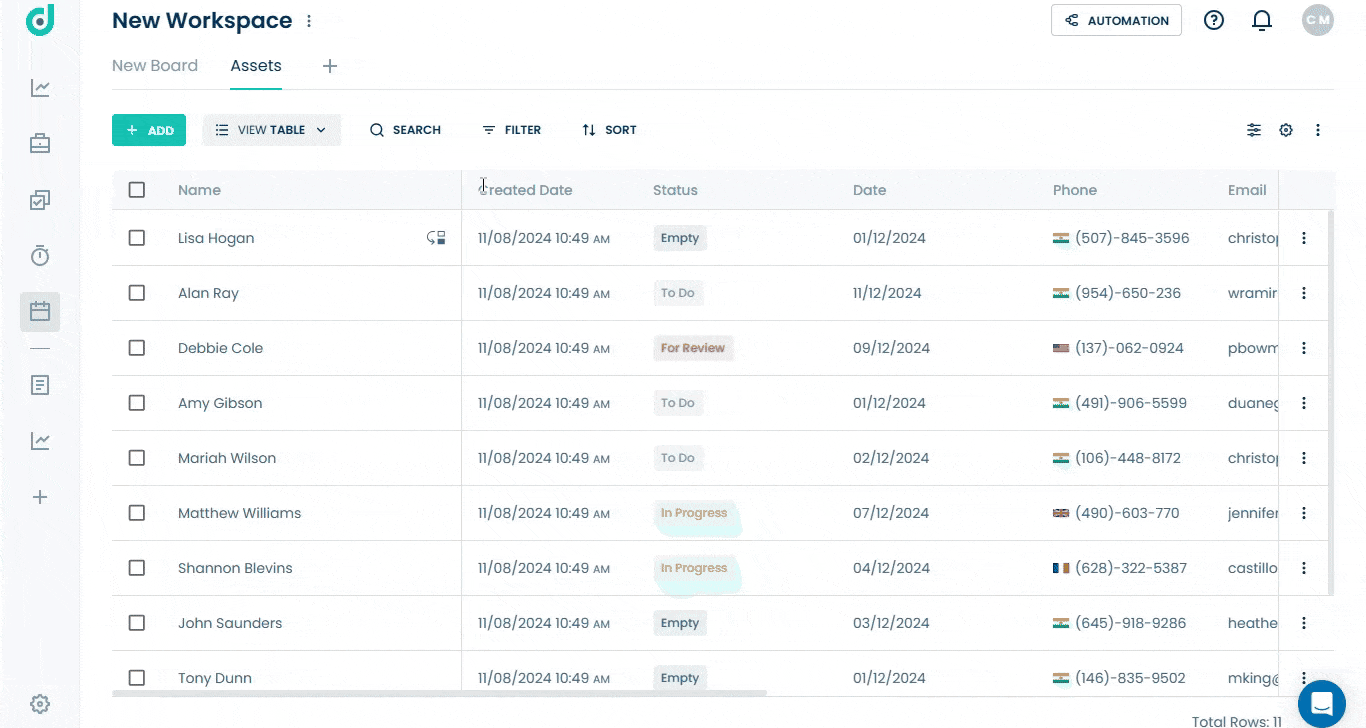Open the row menu for John Saunders
The width and height of the screenshot is (1366, 728).
pos(1304,623)
